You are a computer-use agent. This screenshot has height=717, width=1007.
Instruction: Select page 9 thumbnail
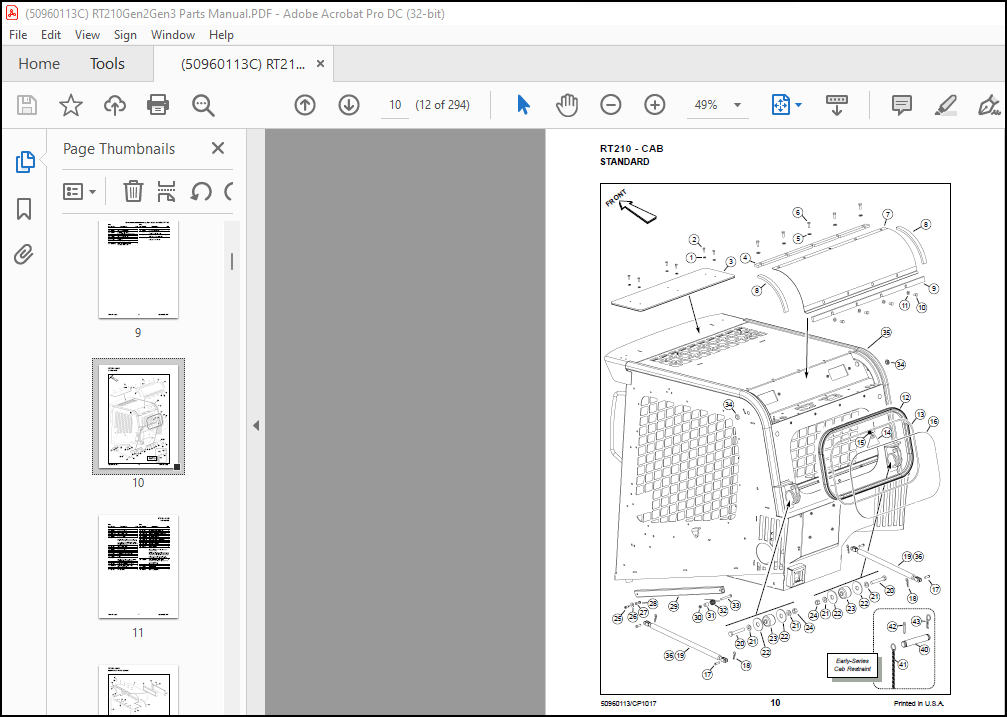[x=138, y=270]
